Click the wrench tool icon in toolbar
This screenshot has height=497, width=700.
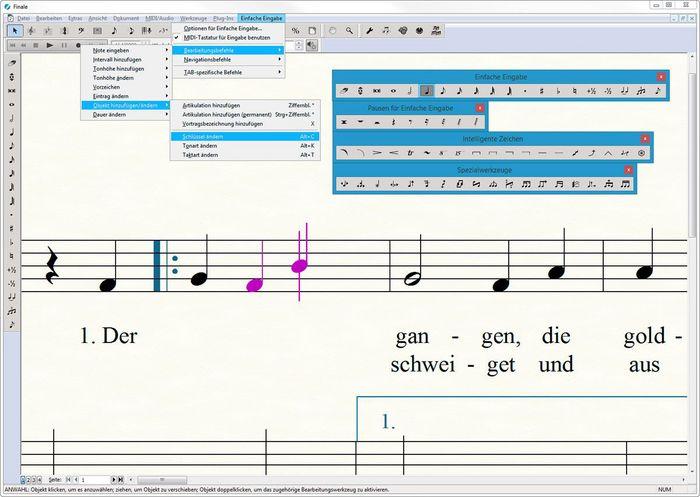click(x=369, y=31)
